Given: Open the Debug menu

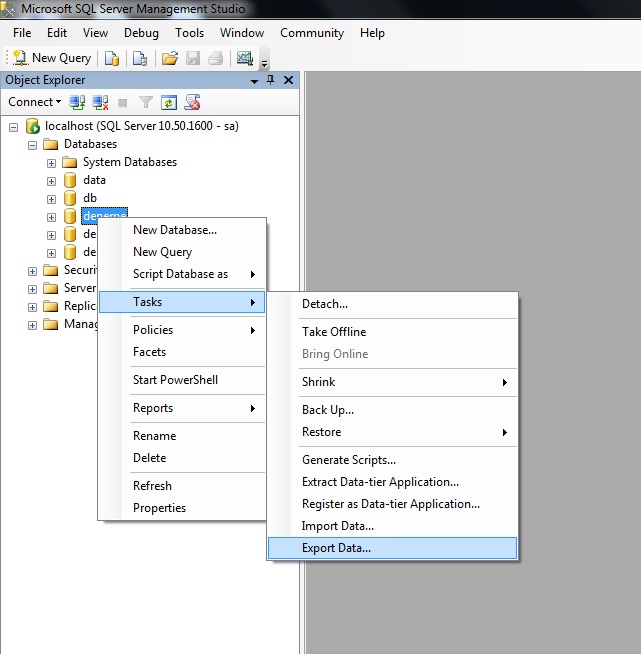Looking at the screenshot, I should point(141,33).
